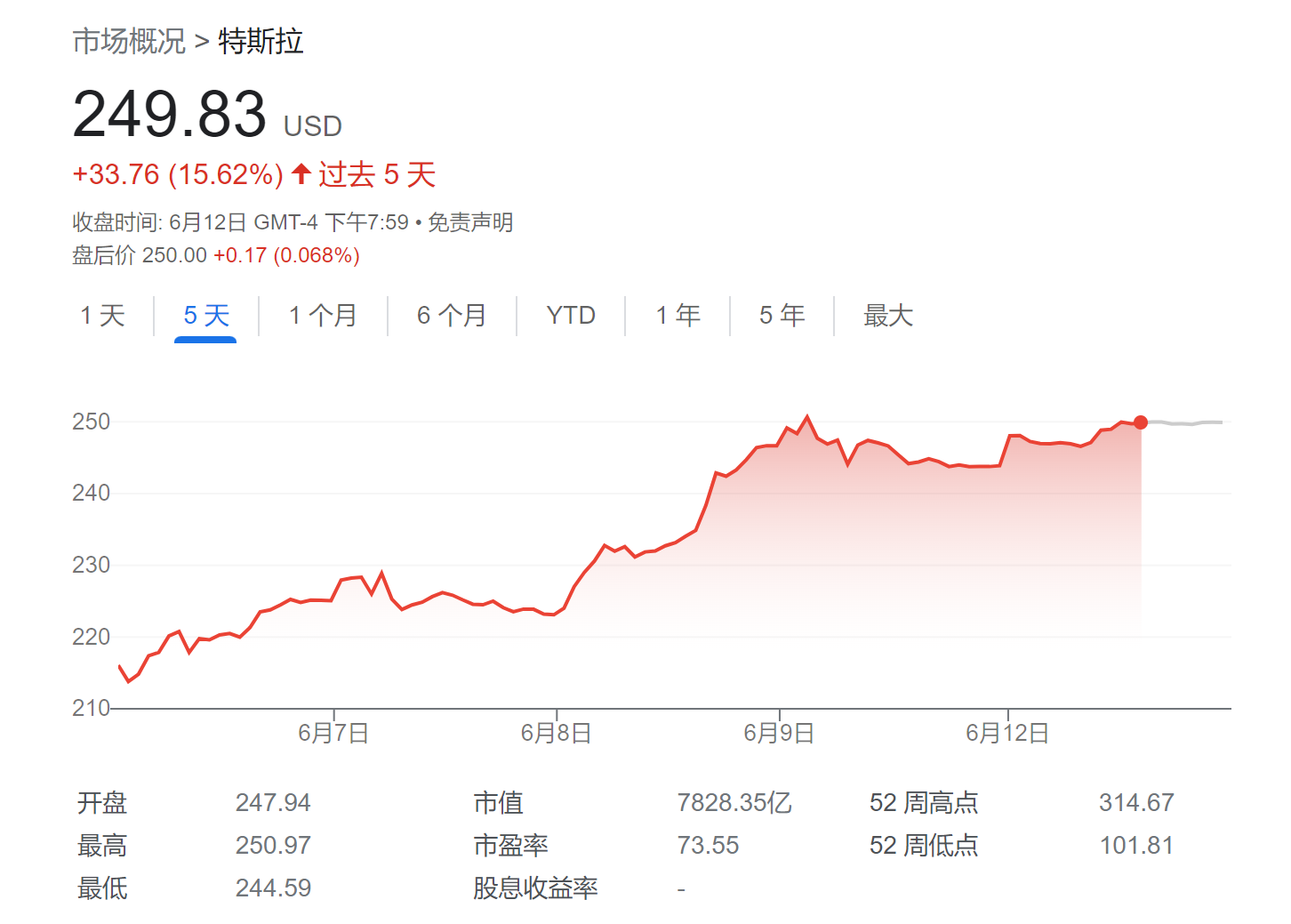Screen dimensions: 1291x924
Task: Click the 210 y-axis label
Action: pos(91,708)
